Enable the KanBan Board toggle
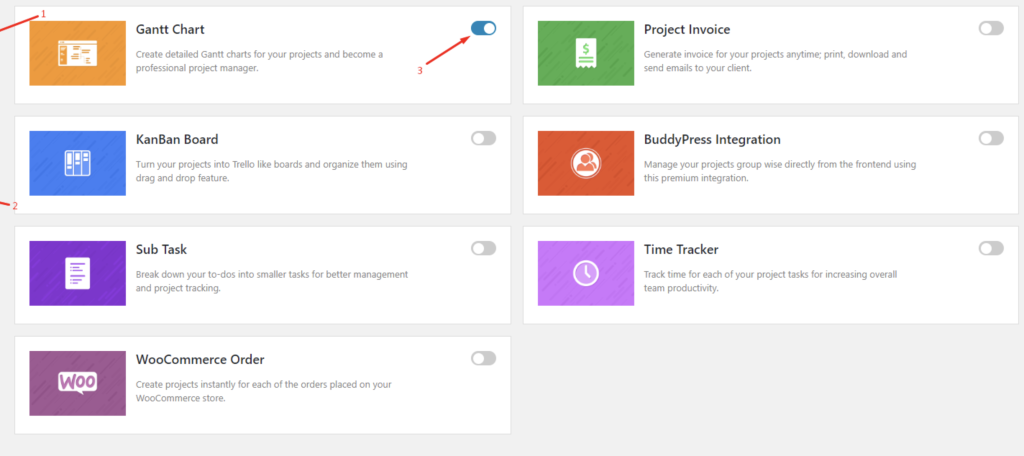Viewport: 1024px width, 456px height. [483, 138]
